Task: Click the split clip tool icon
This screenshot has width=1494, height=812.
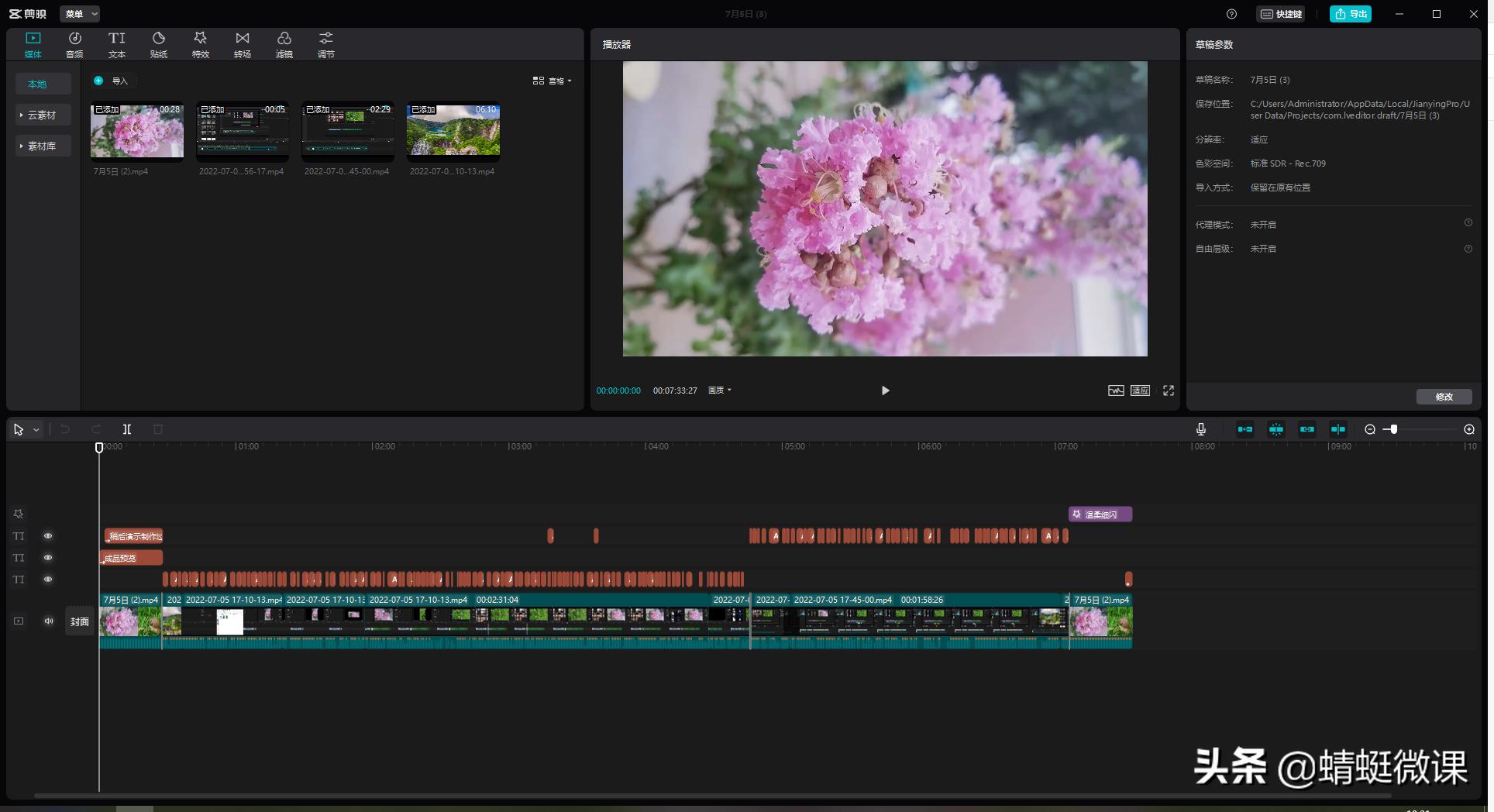Action: [x=127, y=429]
